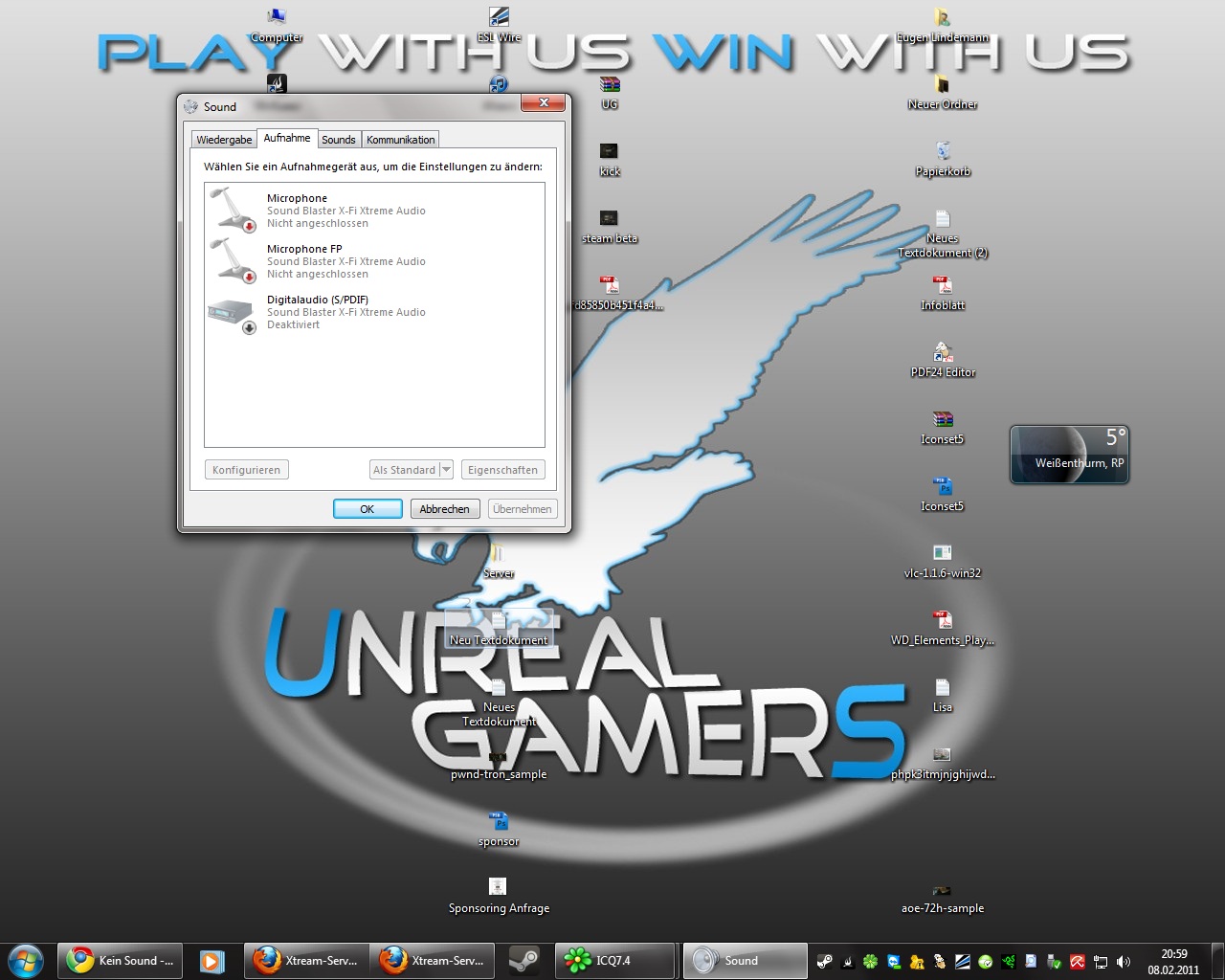This screenshot has height=980, width=1225.
Task: Select the Digitalaudio (S/PDIF) device
Action: 374,311
